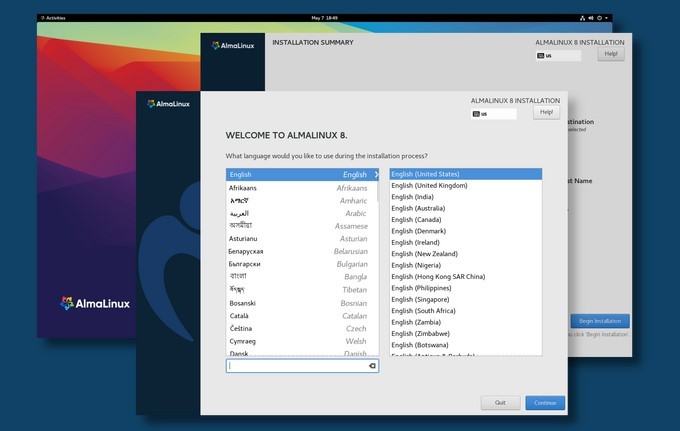Select Čeština in the language list
Image resolution: width=680 pixels, height=431 pixels.
pos(302,329)
